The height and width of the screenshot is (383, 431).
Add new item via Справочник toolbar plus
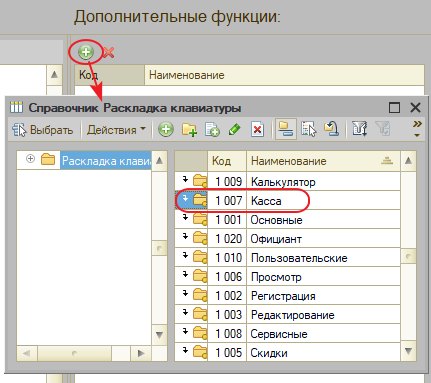[x=166, y=129]
